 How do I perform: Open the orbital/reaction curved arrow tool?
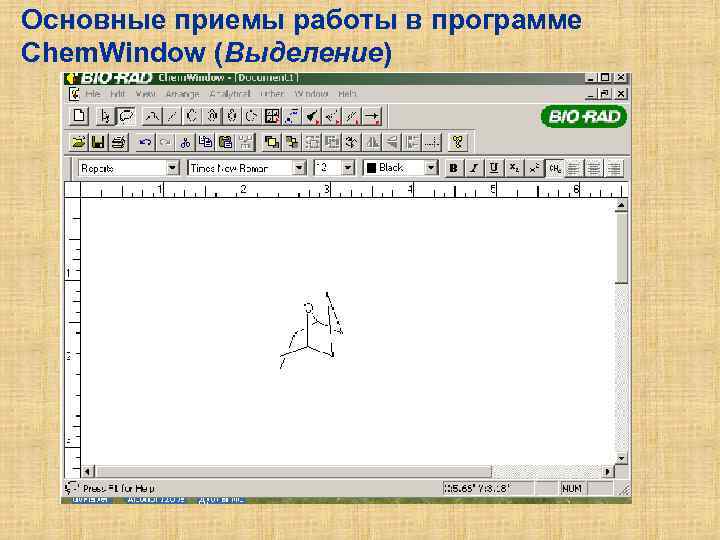pos(292,116)
